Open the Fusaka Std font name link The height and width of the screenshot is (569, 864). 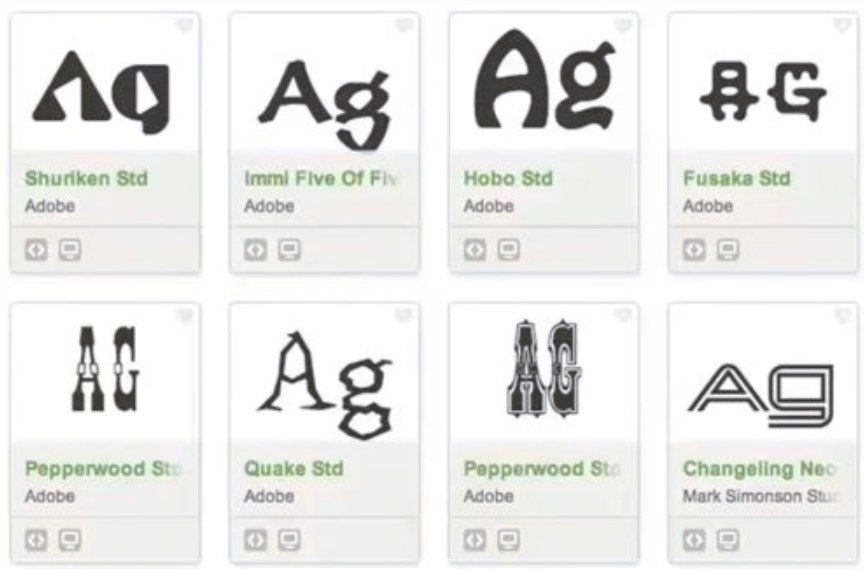(x=737, y=178)
